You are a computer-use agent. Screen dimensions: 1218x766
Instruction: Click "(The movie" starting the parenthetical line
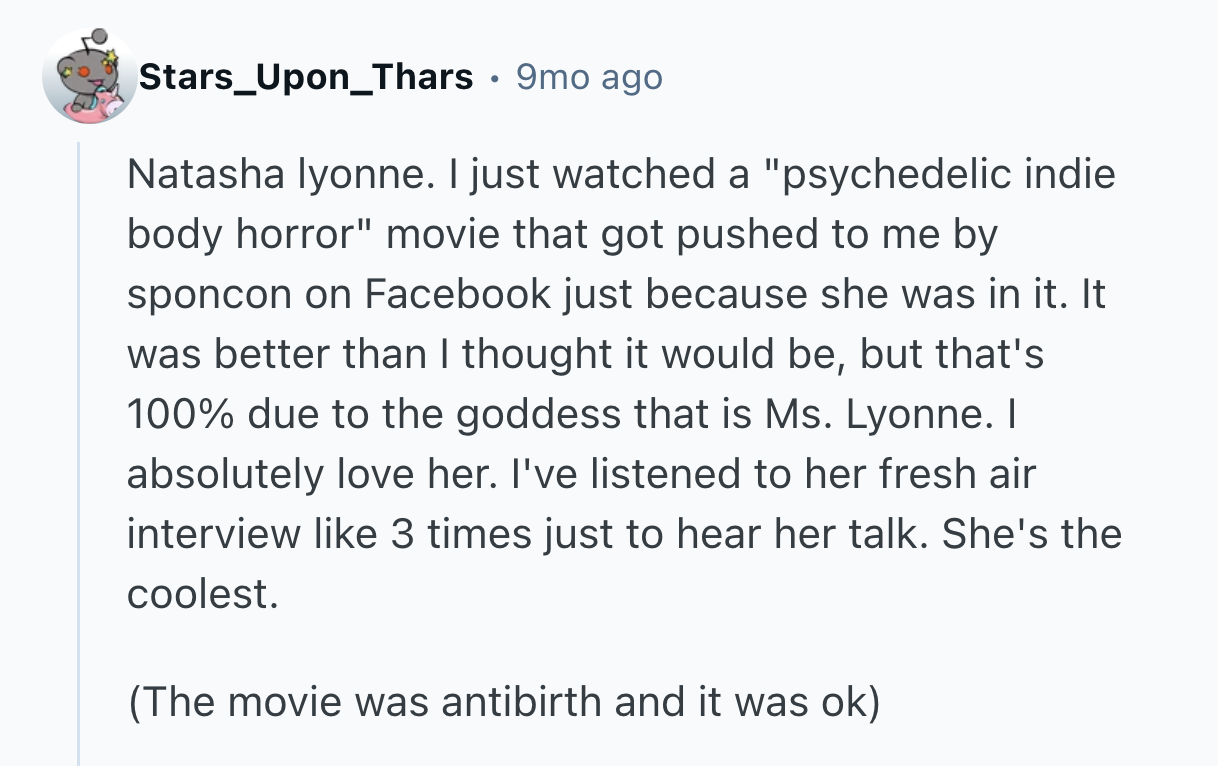[213, 703]
